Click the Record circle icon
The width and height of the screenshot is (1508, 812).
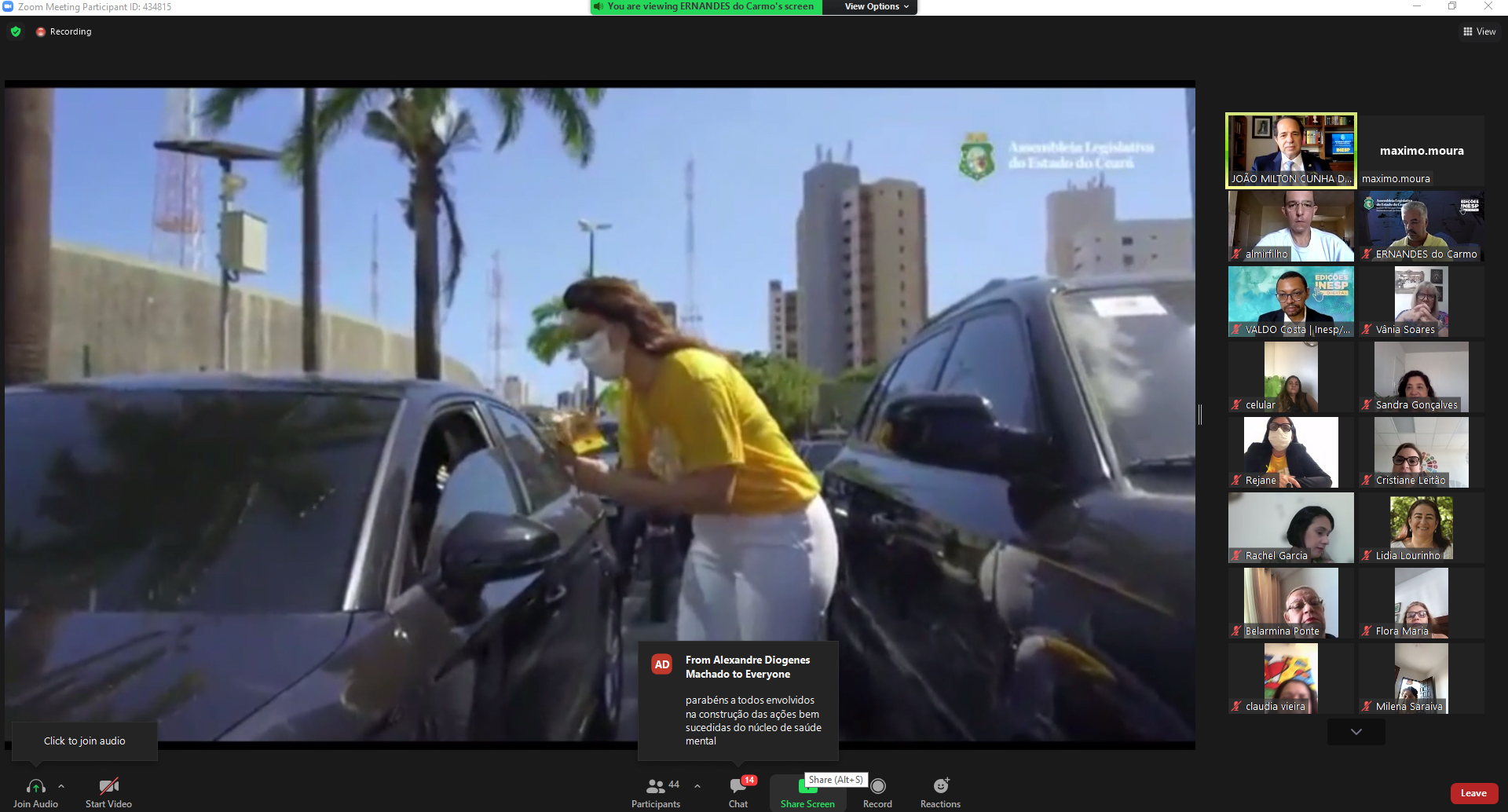point(877,786)
